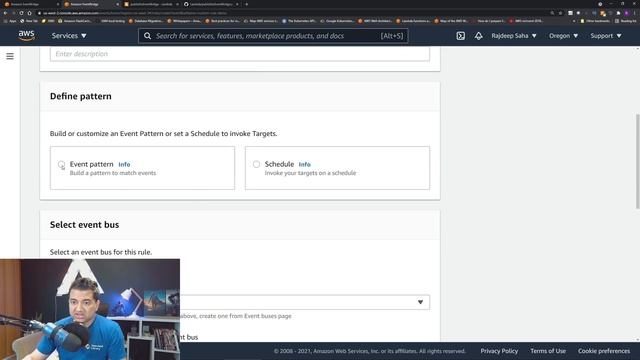Open the Services menu

[69, 36]
